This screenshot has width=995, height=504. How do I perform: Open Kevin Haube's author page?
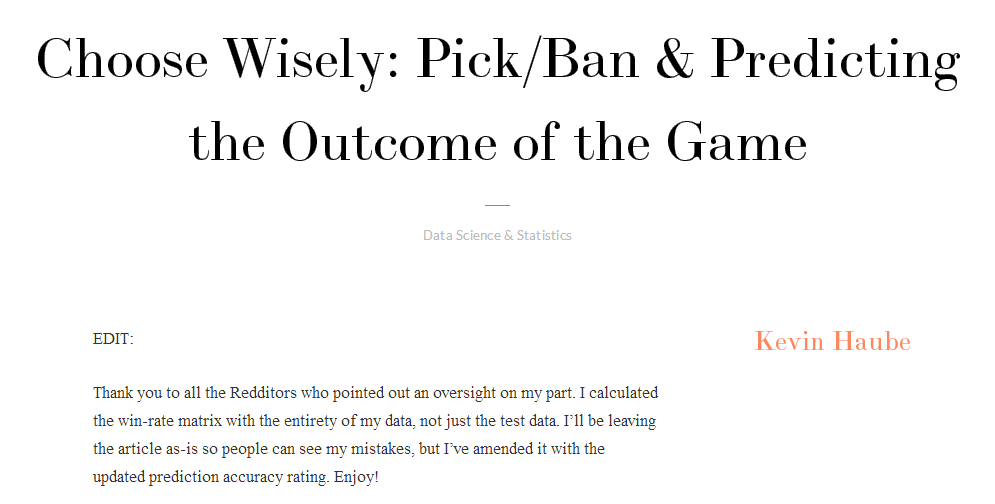(x=833, y=342)
